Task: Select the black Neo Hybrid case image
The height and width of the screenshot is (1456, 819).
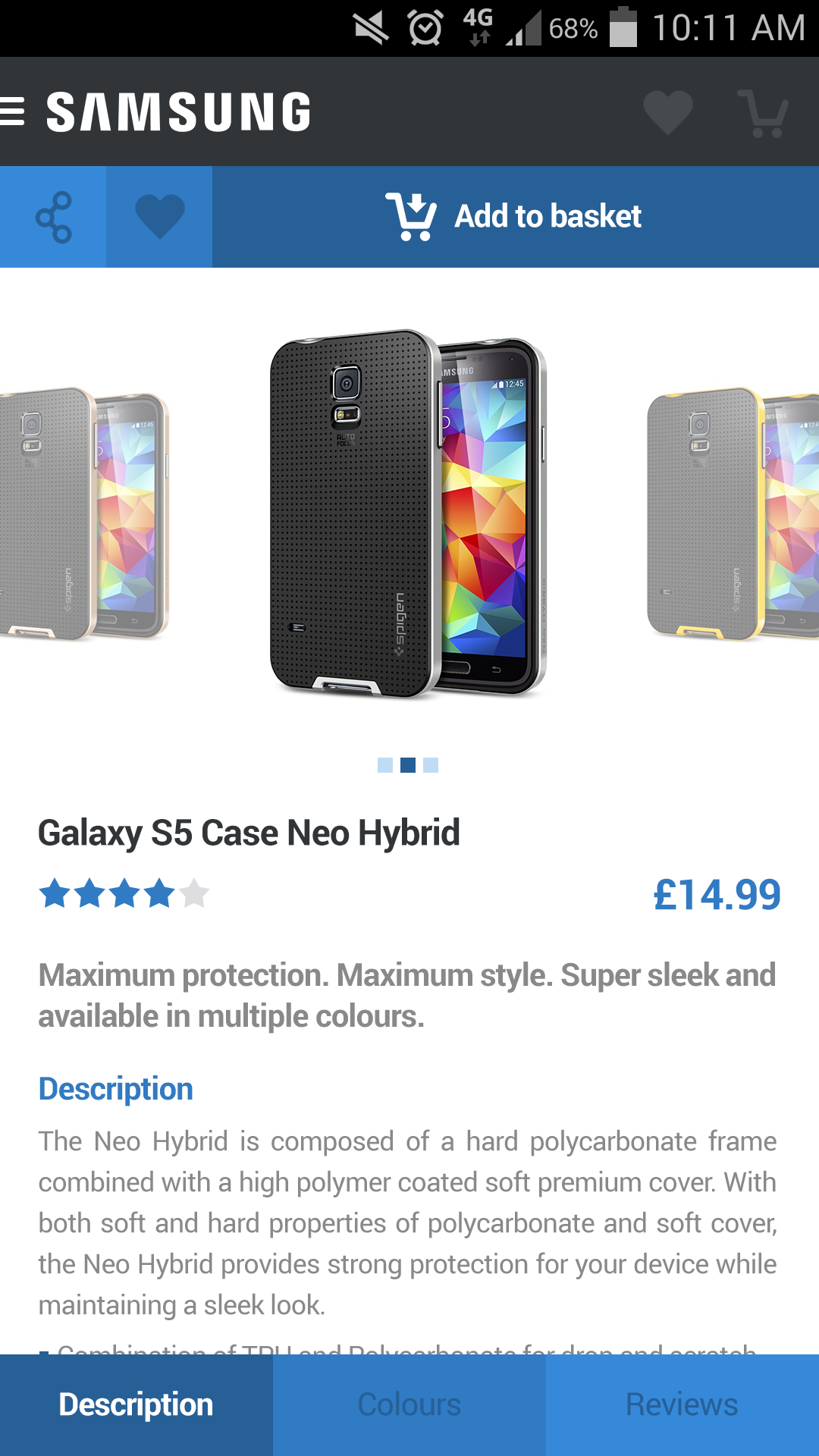Action: [x=408, y=513]
